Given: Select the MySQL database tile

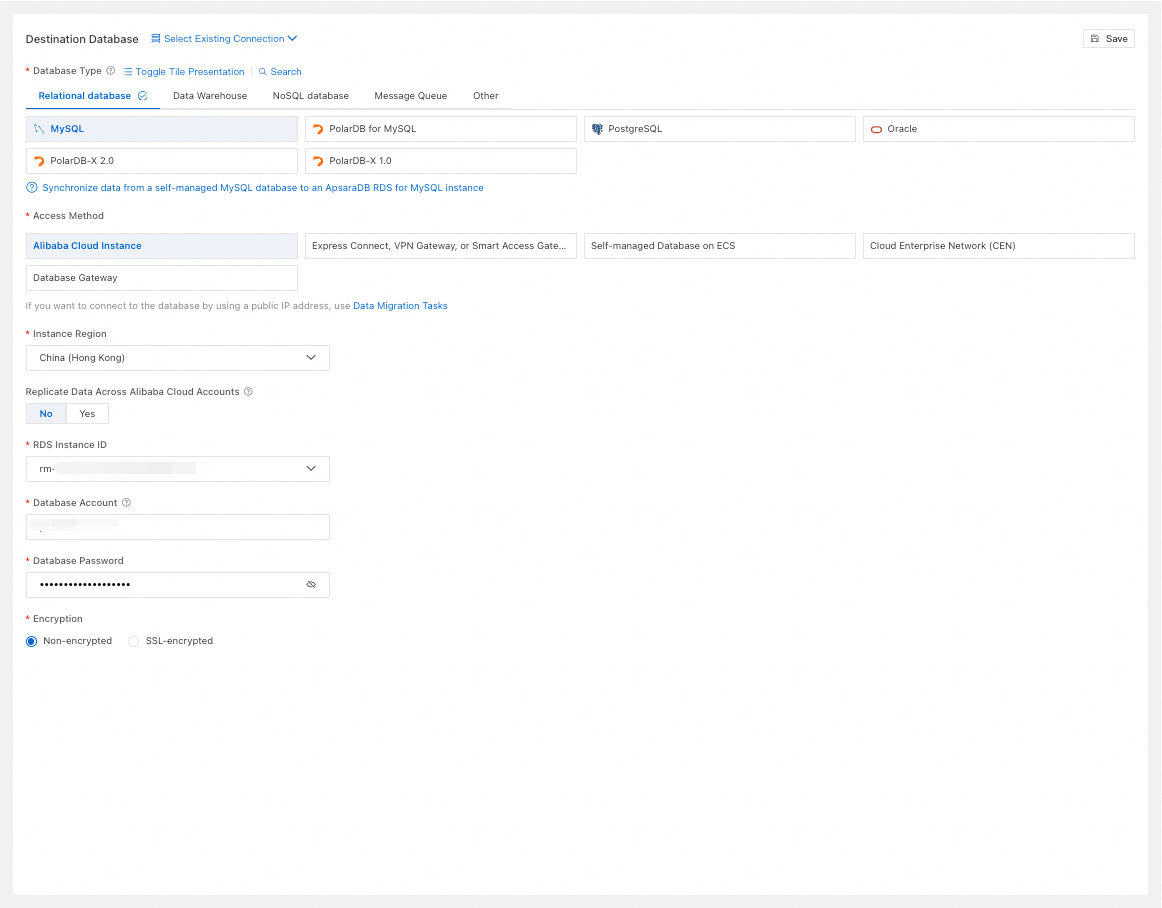Looking at the screenshot, I should [162, 129].
